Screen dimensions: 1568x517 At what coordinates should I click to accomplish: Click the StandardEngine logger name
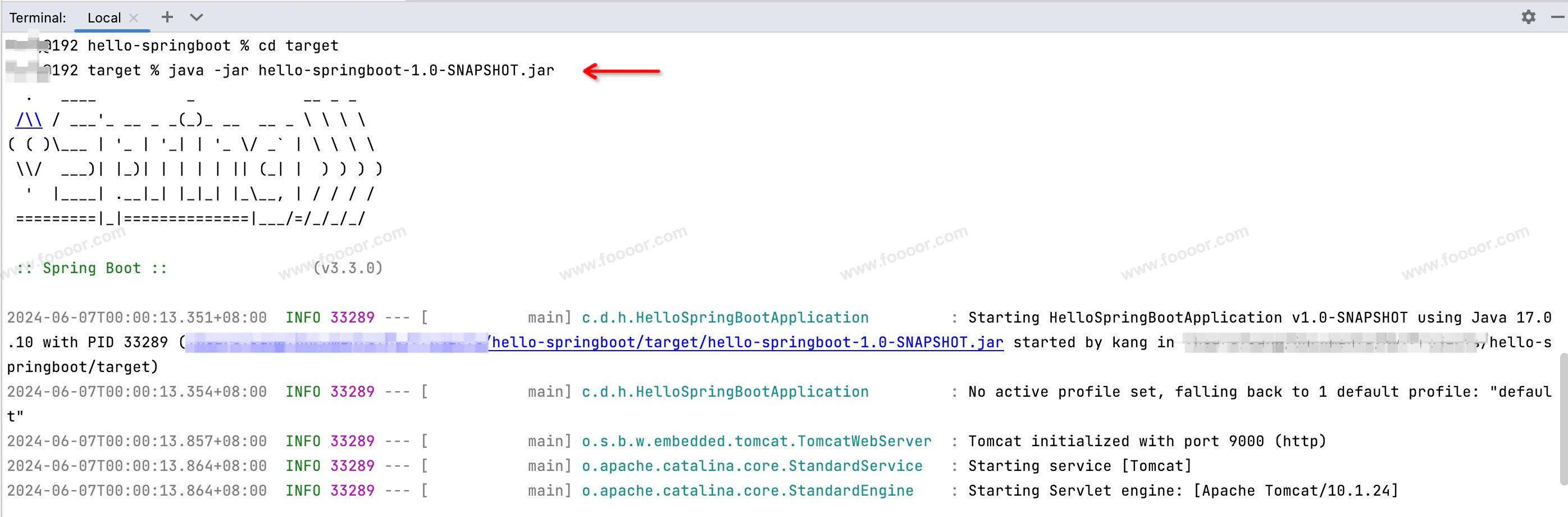pos(747,491)
